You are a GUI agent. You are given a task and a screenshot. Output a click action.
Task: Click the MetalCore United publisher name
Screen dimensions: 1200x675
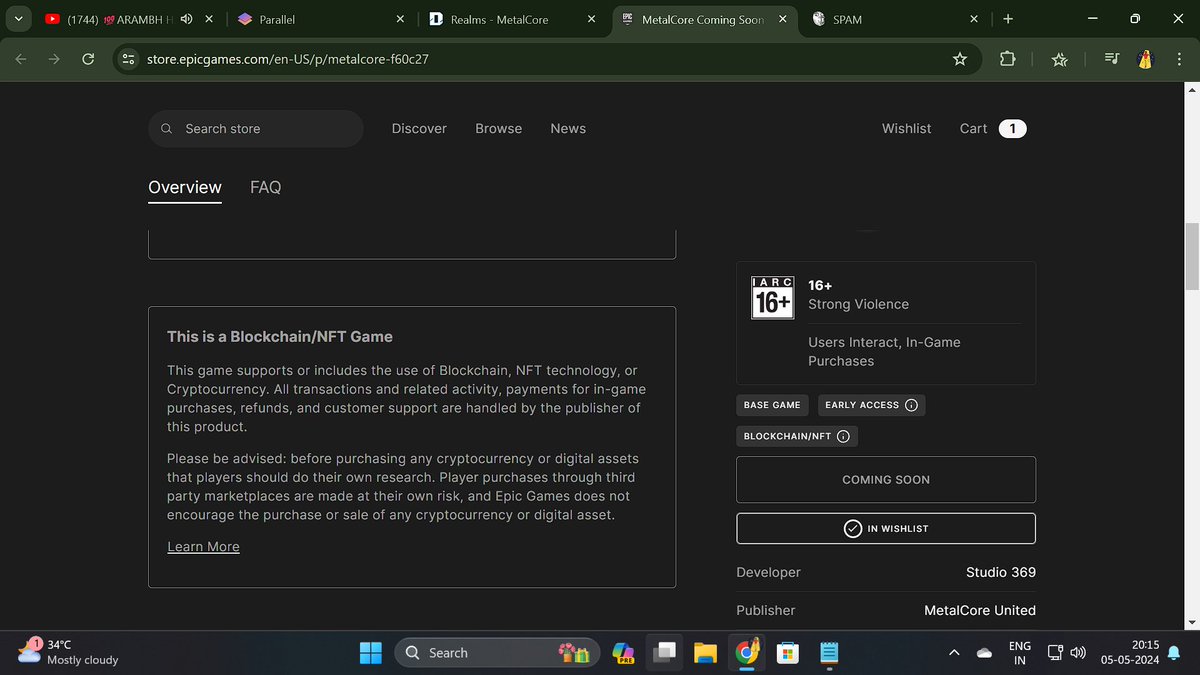[x=980, y=610]
